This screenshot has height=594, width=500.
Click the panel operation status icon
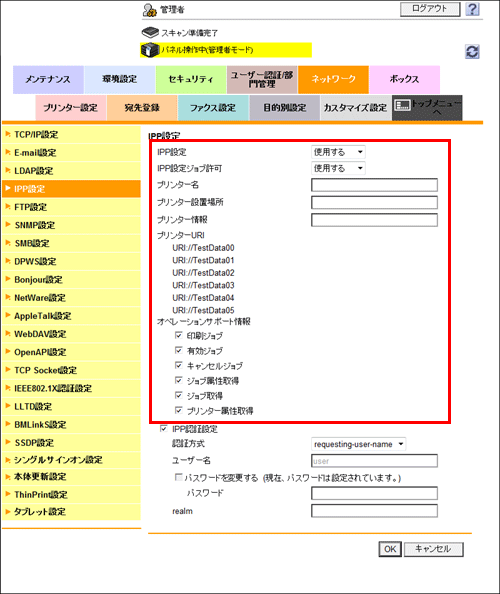[x=150, y=50]
